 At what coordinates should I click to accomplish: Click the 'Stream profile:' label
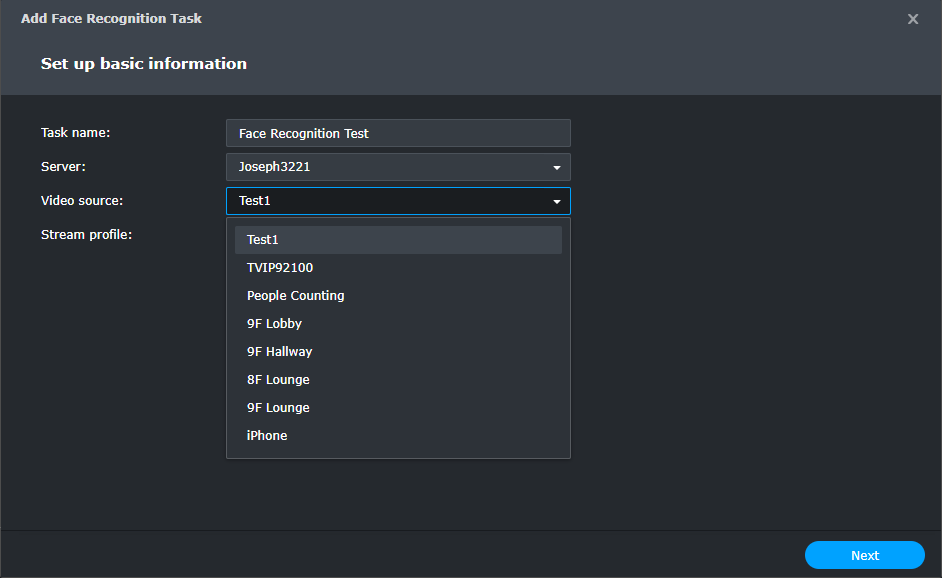click(87, 235)
